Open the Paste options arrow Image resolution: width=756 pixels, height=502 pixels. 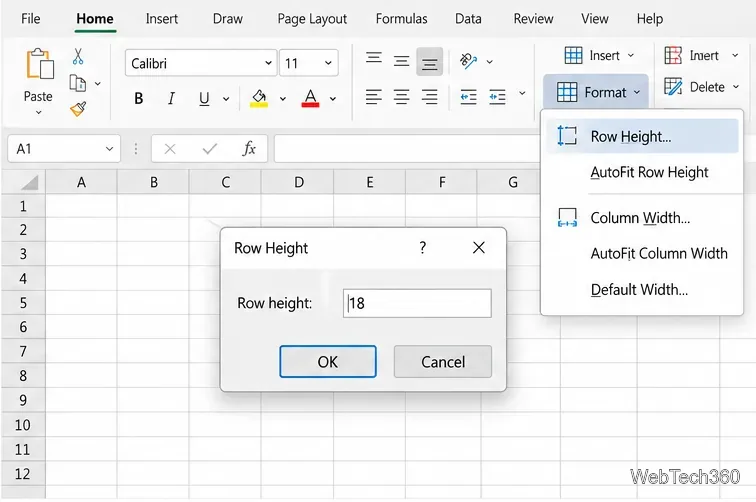pos(39,113)
